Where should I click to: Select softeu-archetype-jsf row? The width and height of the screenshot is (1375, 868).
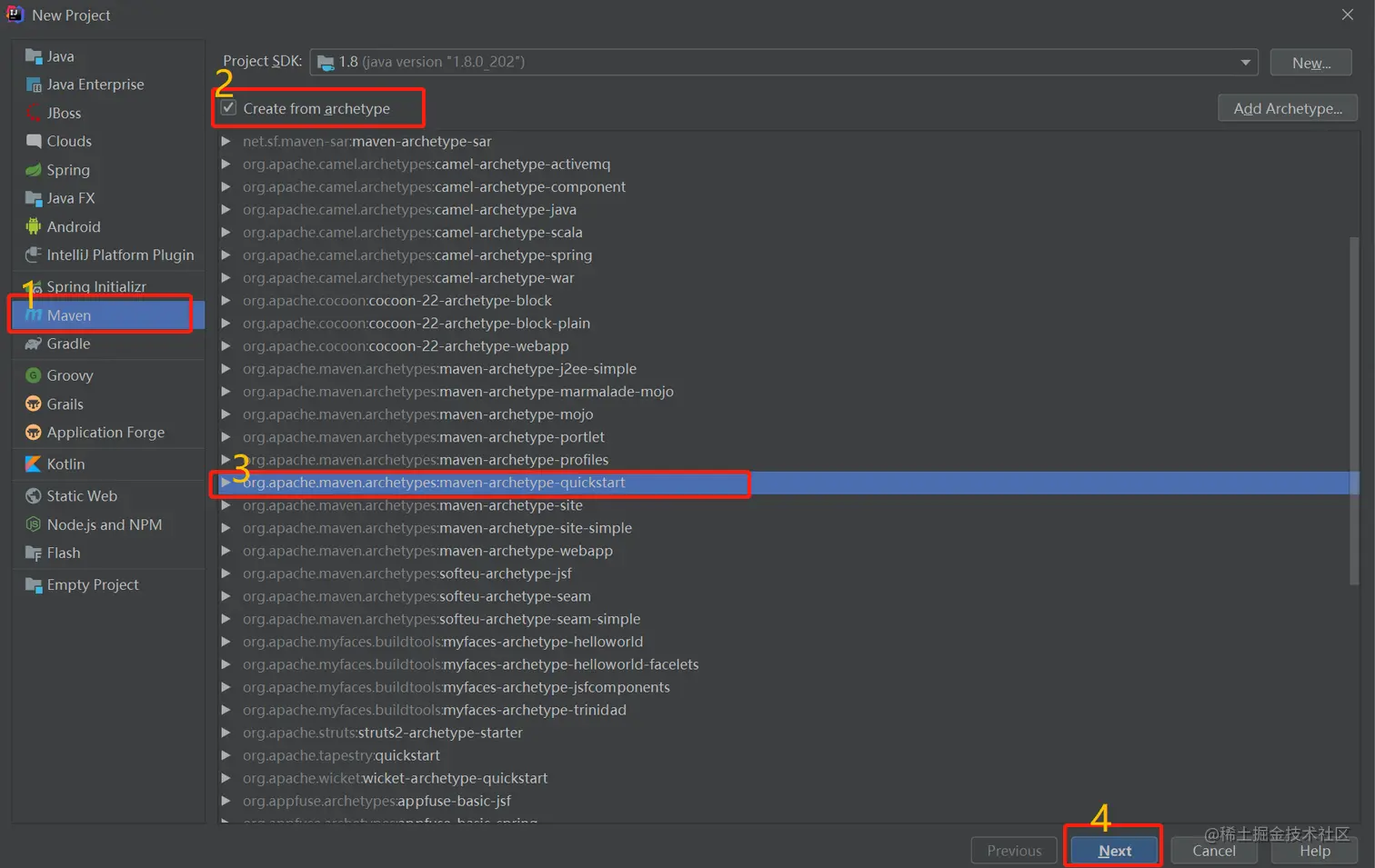(x=788, y=573)
